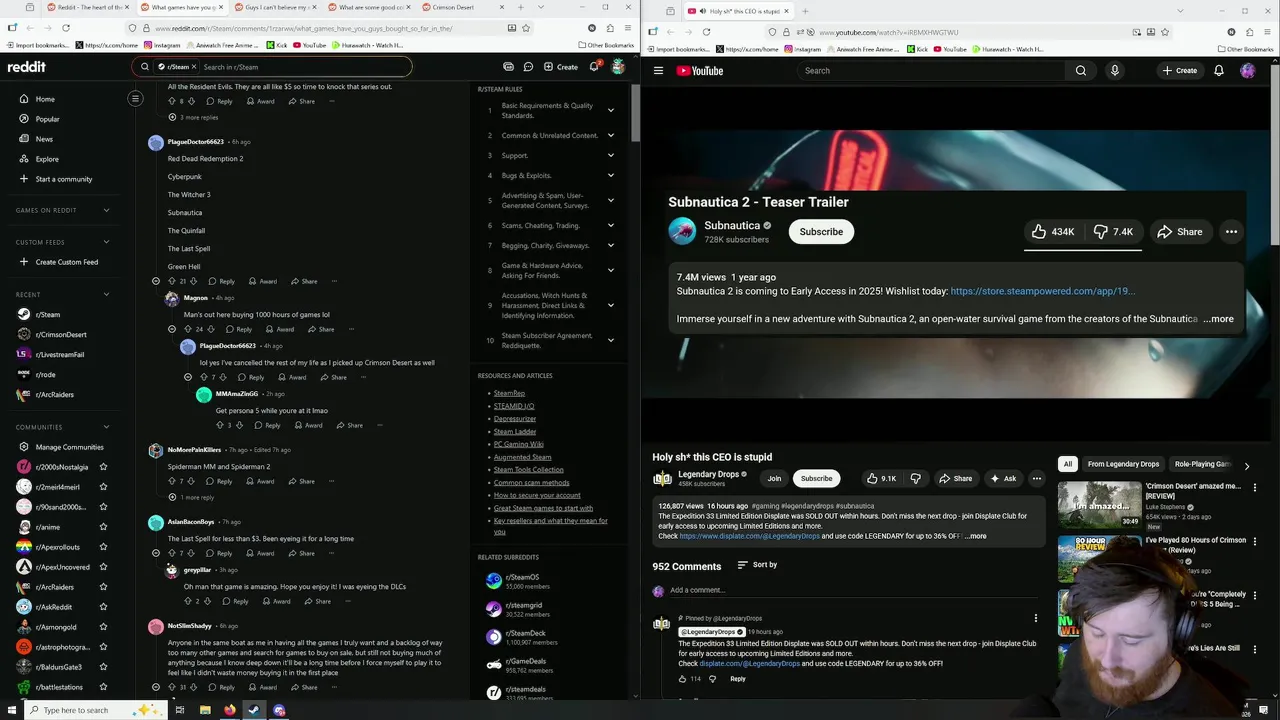
Task: Click 'Search in r/Steam' field
Action: [303, 67]
